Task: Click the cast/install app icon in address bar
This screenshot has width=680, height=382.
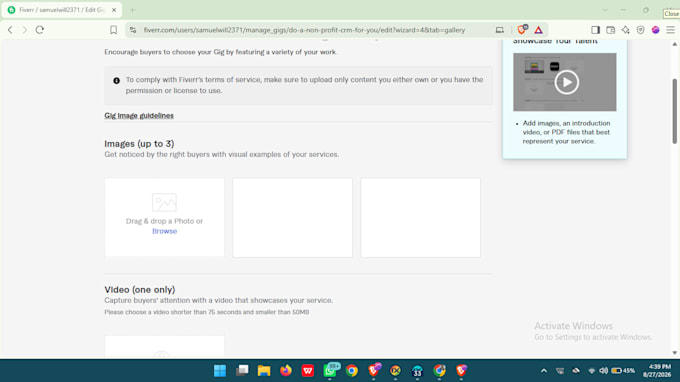Action: click(x=500, y=30)
